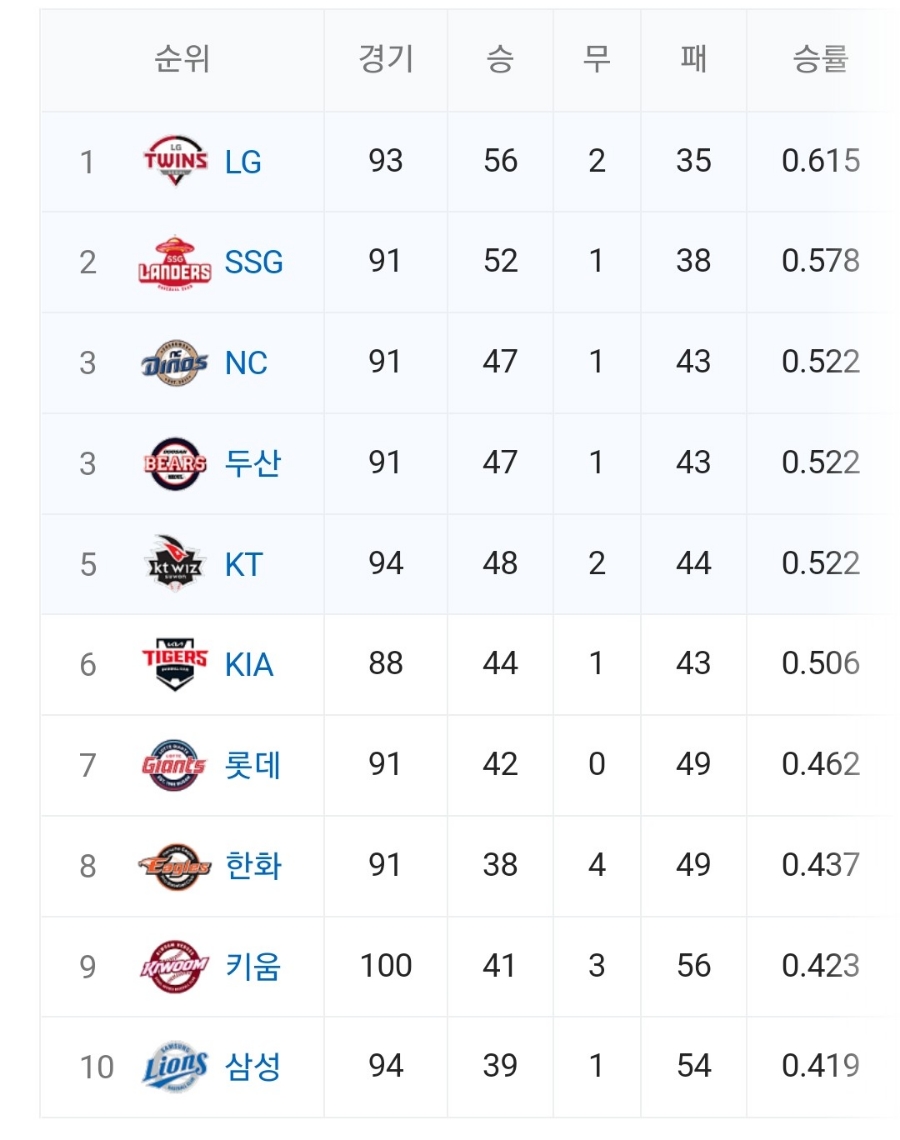Click the NC Dinos team logo
The width and height of the screenshot is (900, 1140).
(x=175, y=363)
